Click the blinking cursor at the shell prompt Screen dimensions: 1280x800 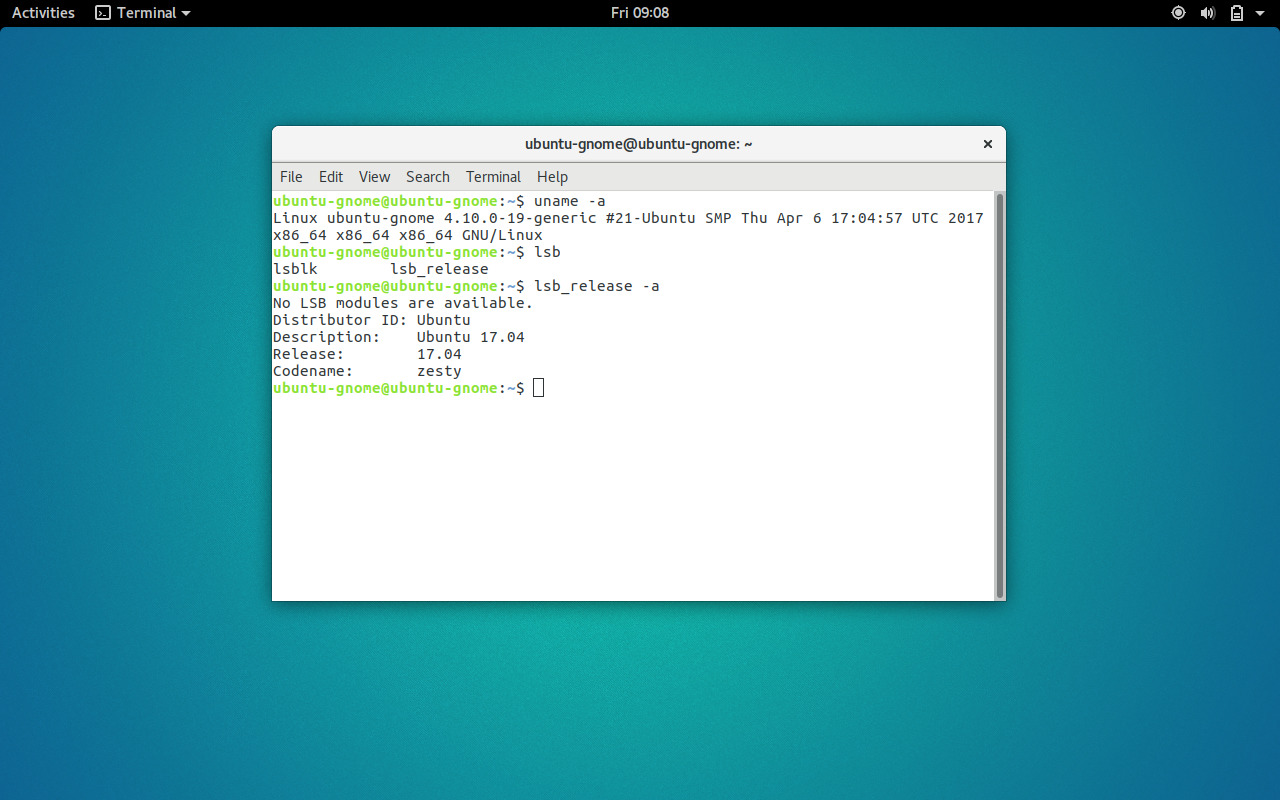point(538,387)
